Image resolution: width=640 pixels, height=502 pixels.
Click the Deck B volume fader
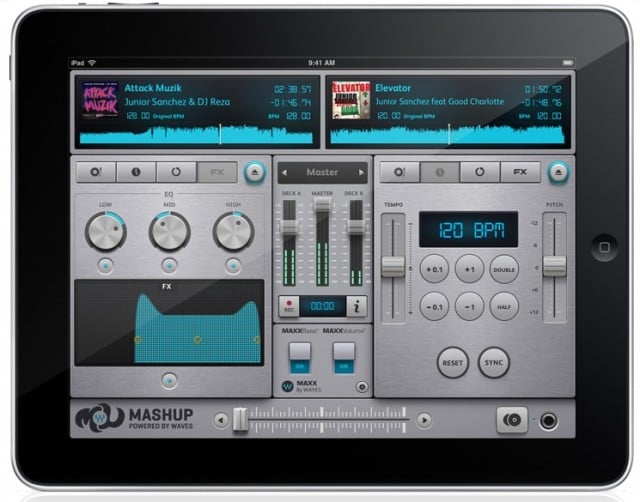(356, 227)
